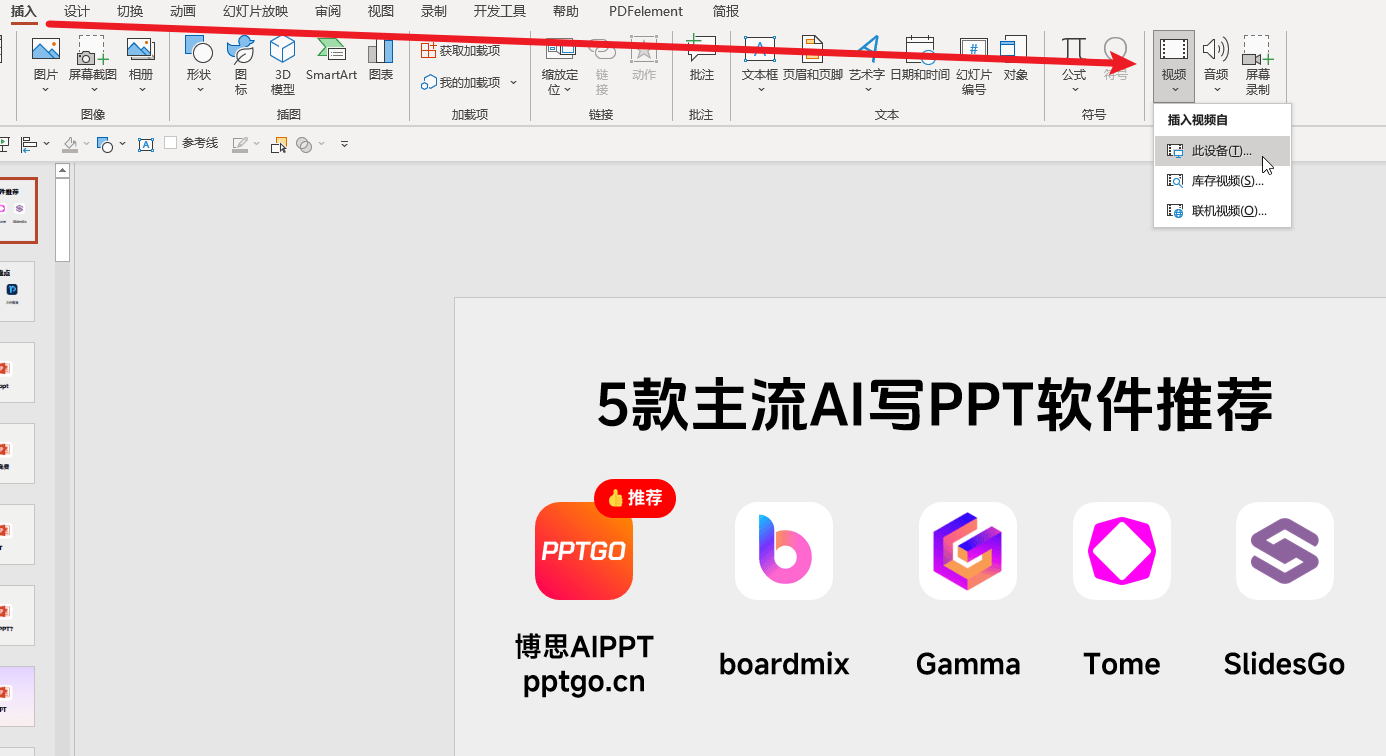
Task: Expand the 我的加载项 dropdown arrow
Action: click(514, 83)
